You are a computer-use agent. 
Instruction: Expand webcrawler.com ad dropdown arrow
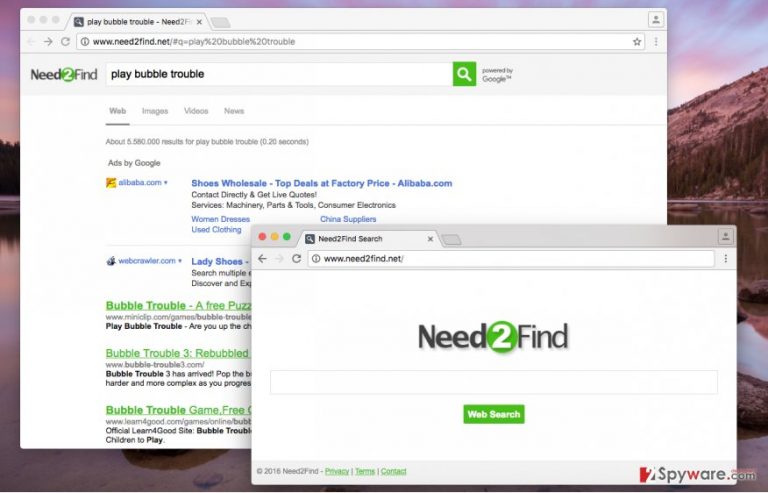[180, 261]
